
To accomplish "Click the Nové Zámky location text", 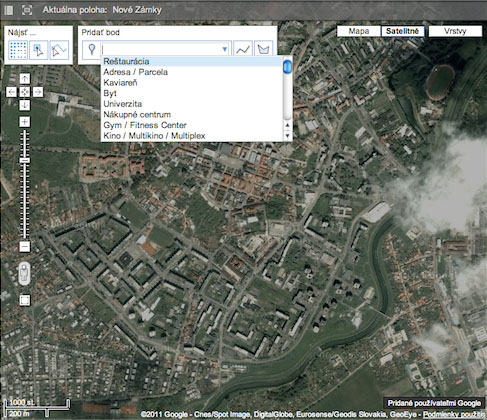I will coord(137,10).
